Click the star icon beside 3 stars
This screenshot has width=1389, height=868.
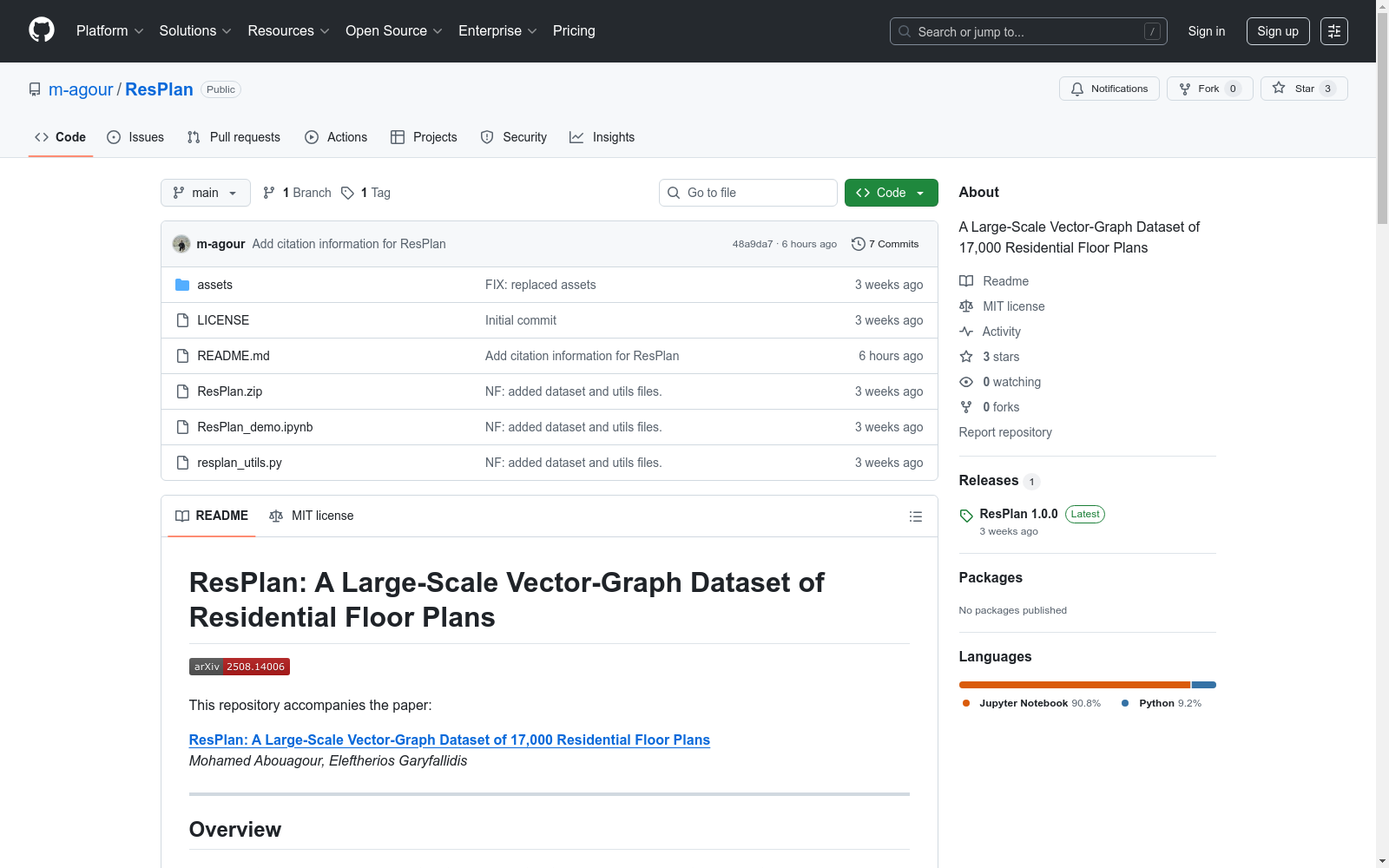(x=966, y=357)
